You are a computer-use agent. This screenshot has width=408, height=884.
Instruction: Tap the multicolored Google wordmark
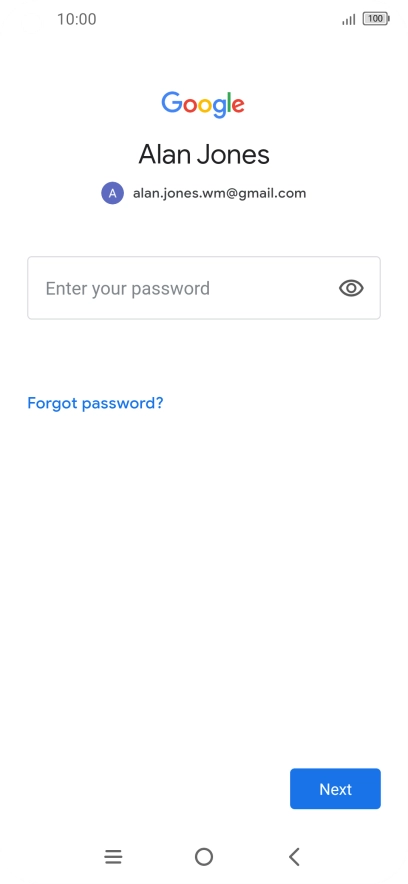pyautogui.click(x=203, y=104)
